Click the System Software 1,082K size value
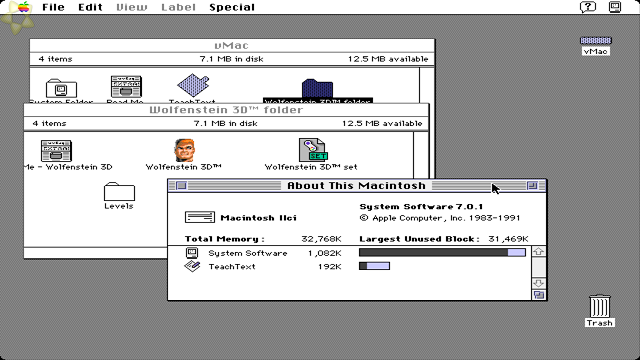 click(x=324, y=253)
